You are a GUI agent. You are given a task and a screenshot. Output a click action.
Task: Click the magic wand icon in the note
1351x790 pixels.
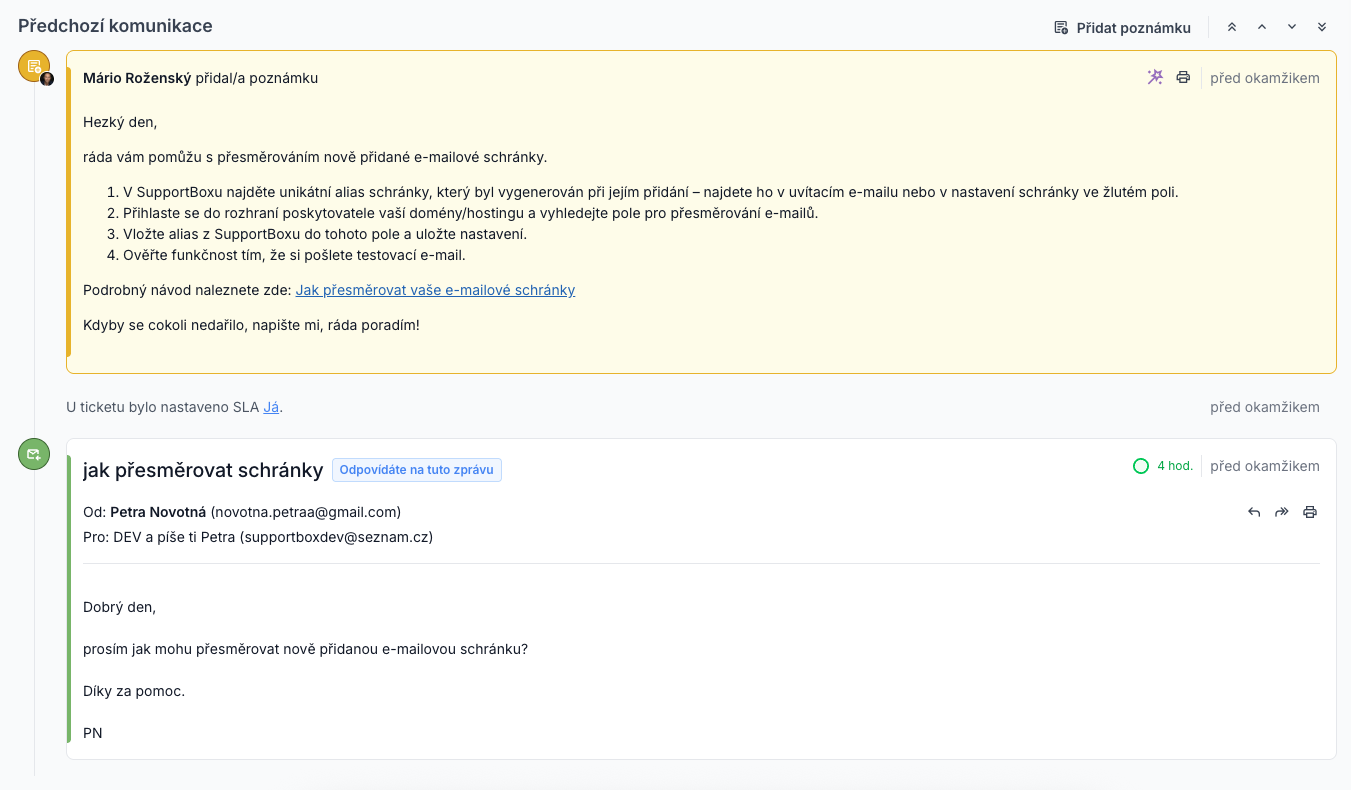click(1155, 77)
